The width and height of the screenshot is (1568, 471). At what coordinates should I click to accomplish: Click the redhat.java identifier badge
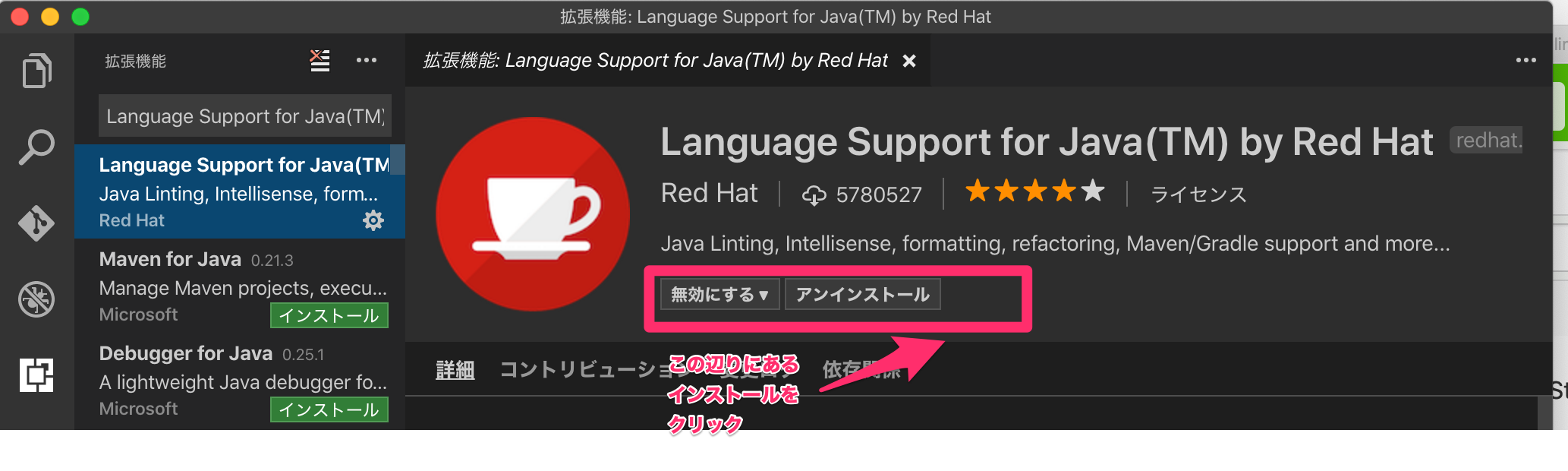[1486, 141]
